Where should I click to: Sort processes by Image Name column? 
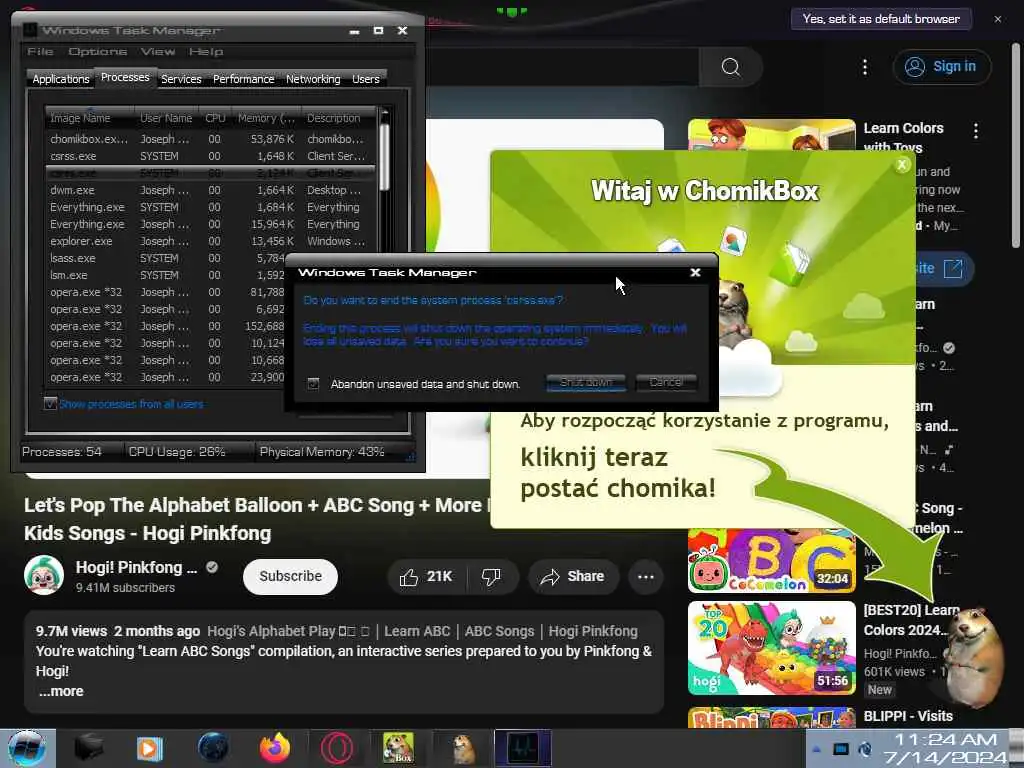(x=89, y=118)
